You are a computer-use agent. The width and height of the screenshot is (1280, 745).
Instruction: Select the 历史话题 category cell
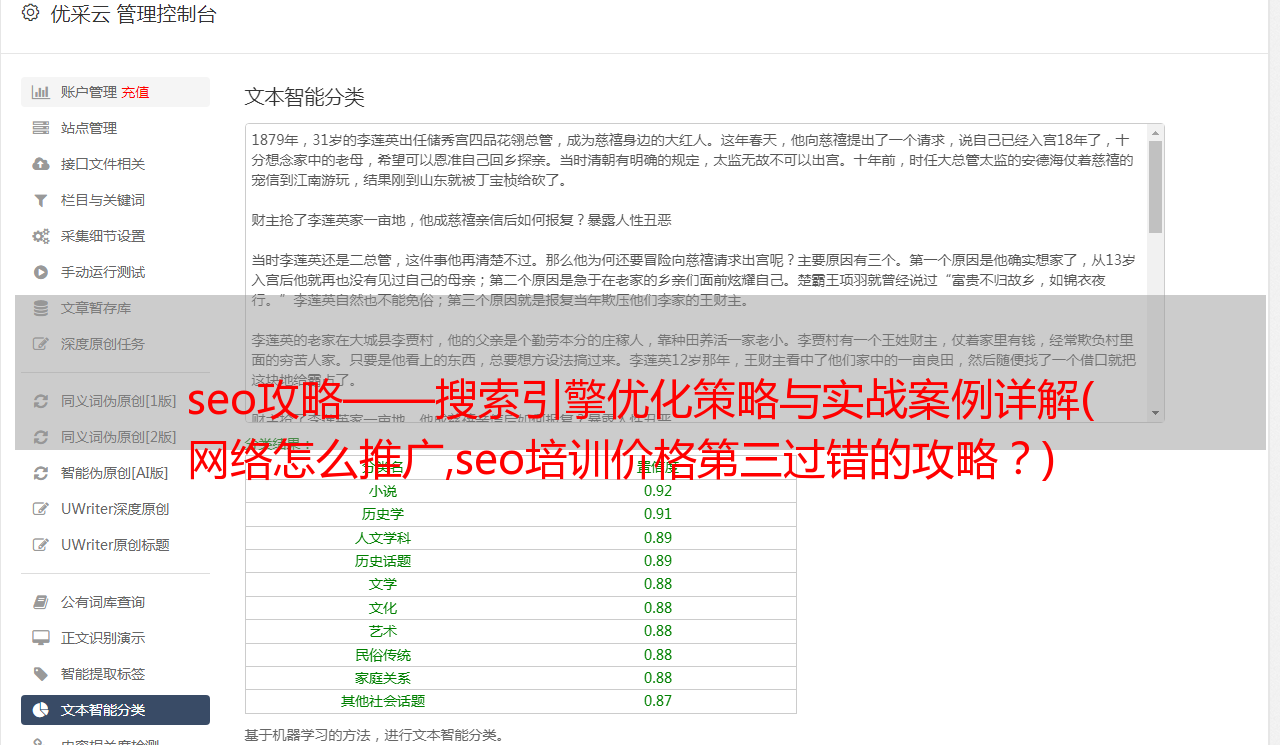click(383, 561)
